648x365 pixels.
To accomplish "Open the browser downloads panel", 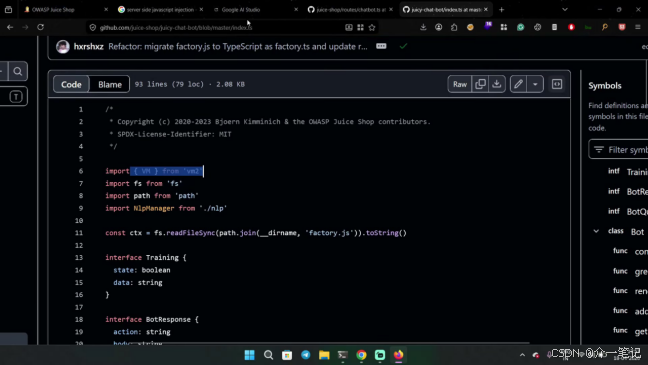I will (423, 27).
